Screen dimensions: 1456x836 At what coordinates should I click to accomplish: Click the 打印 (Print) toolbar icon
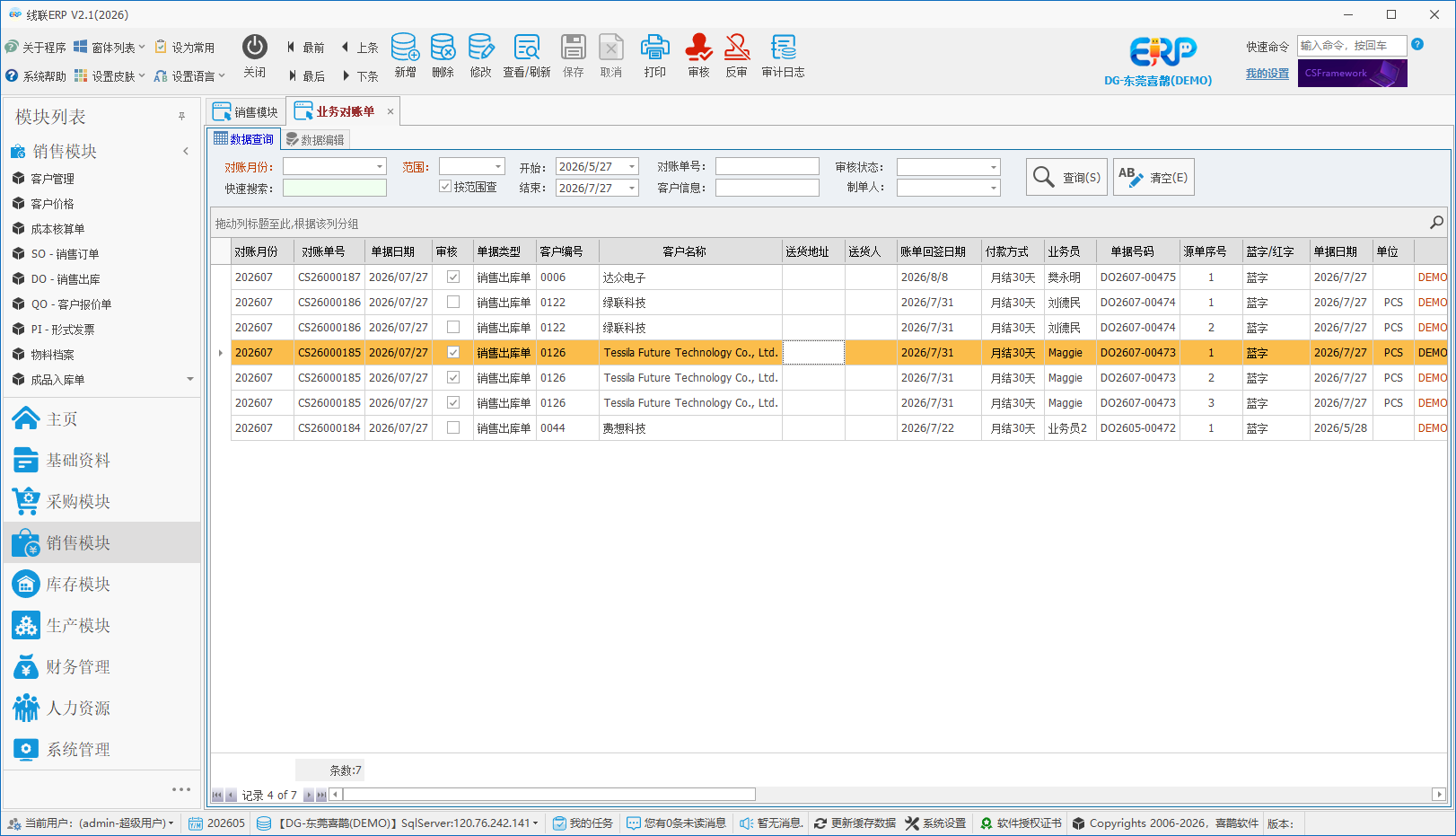tap(654, 56)
